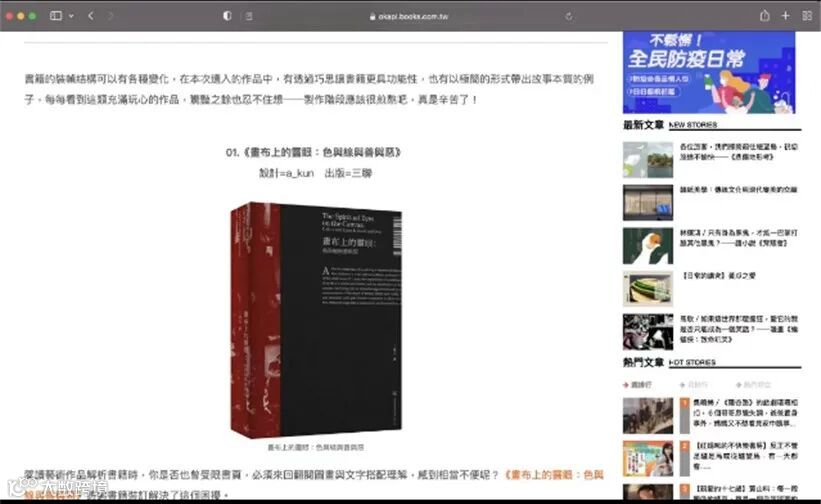Open the article title beside the goose thumbnail

(738, 238)
